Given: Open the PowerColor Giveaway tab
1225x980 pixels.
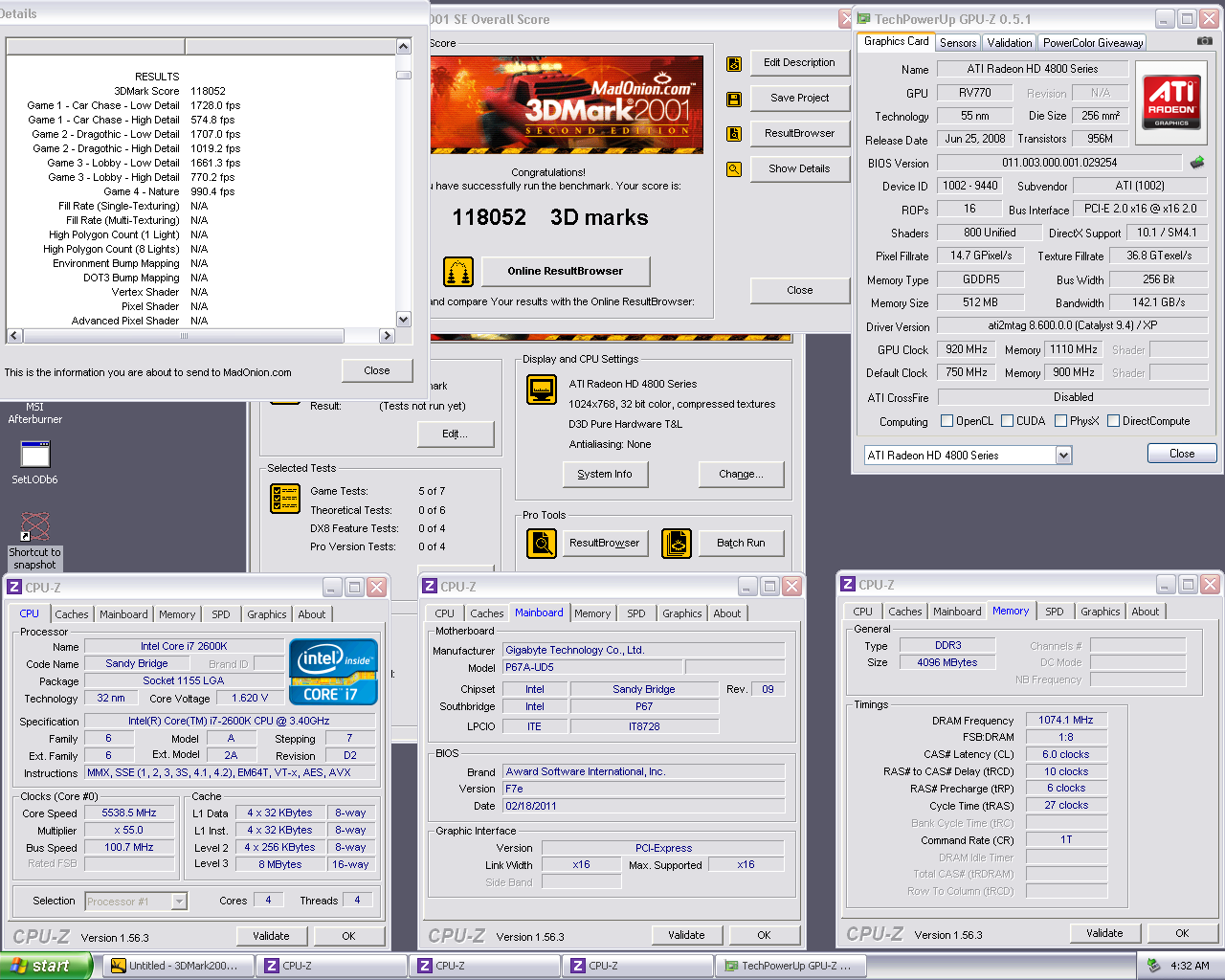Looking at the screenshot, I should [x=1093, y=43].
